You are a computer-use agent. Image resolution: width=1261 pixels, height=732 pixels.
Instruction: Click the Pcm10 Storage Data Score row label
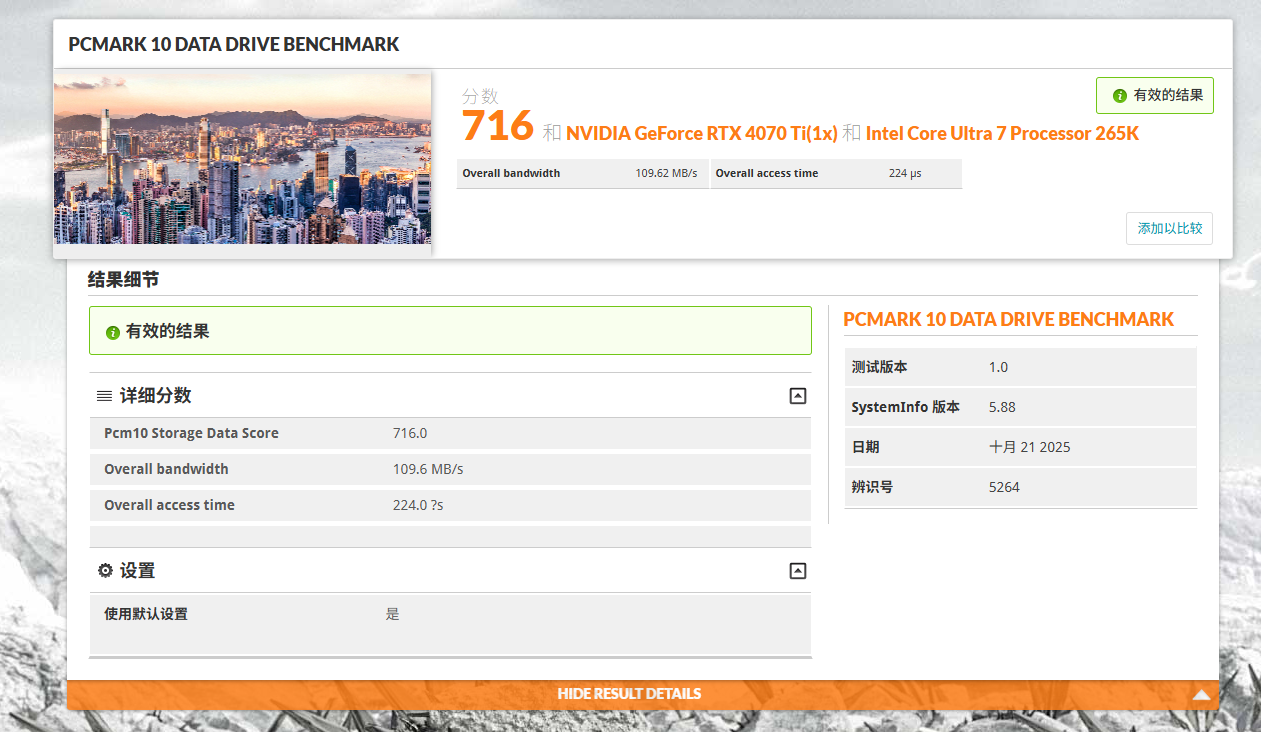(191, 433)
